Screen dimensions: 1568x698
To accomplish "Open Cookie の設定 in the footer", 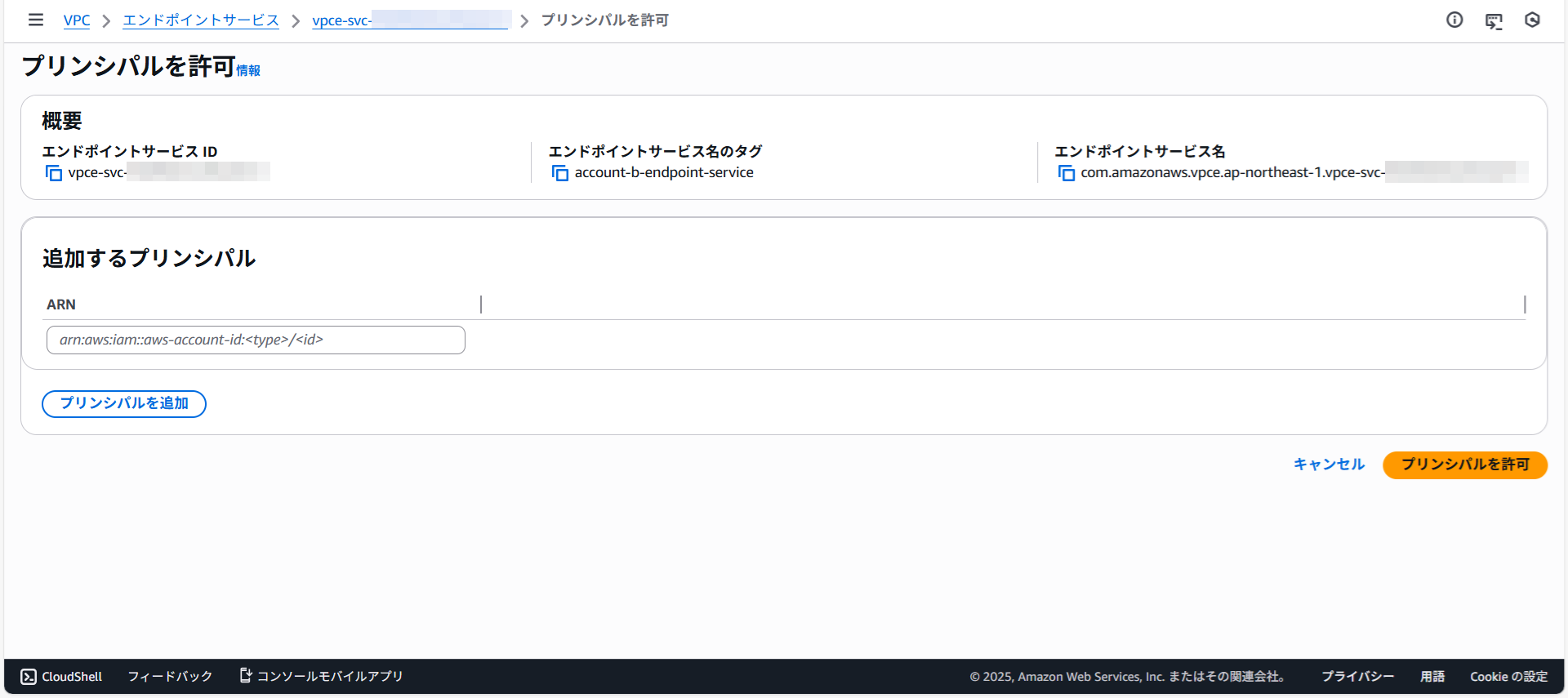I will [x=1508, y=676].
